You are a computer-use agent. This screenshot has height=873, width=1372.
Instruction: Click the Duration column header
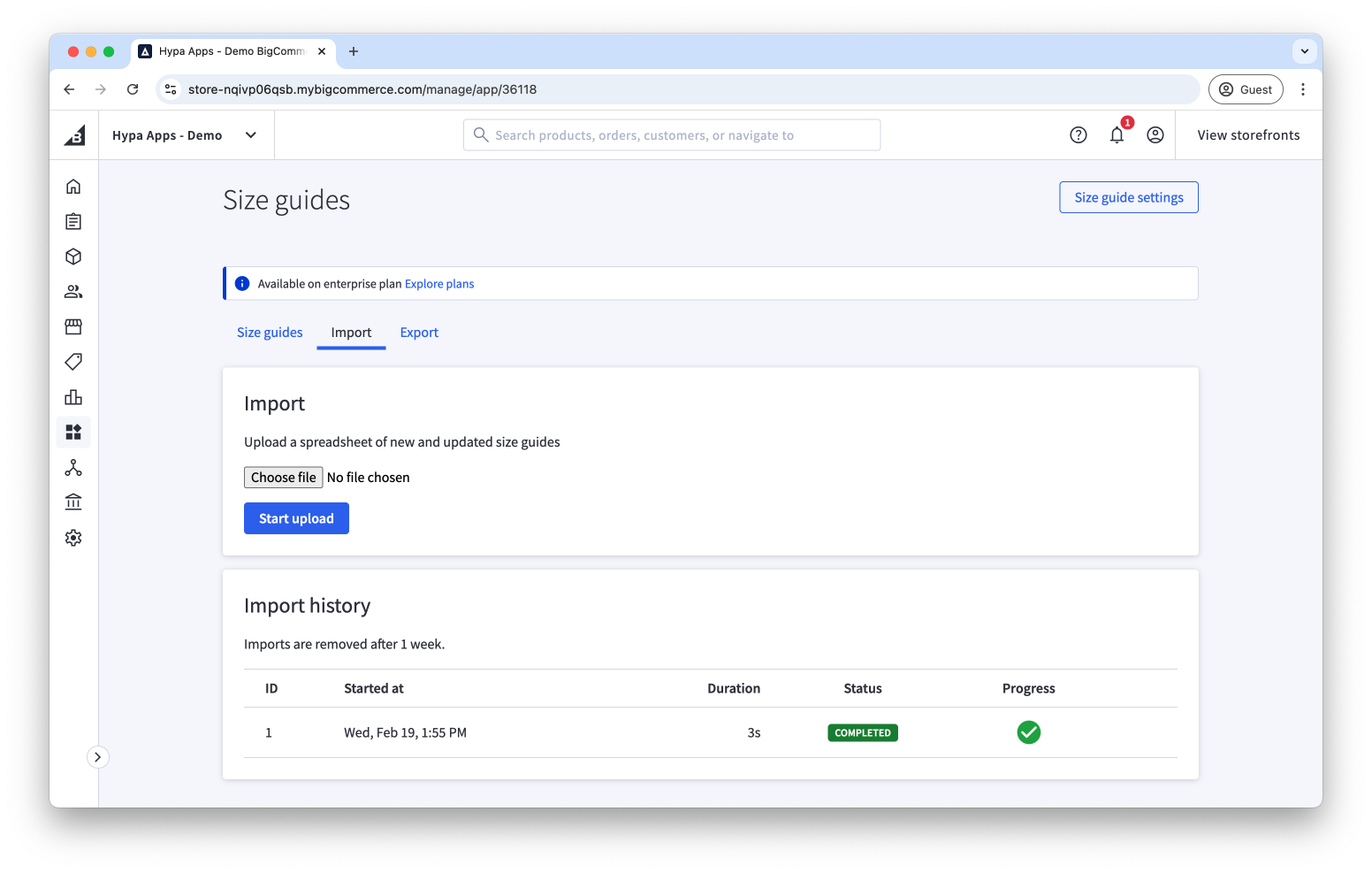[734, 688]
